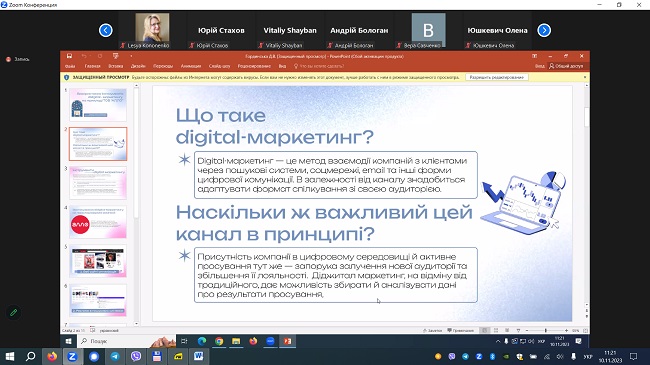Select slide 5 thumbnail
This screenshot has height=365, width=650.
[98, 261]
